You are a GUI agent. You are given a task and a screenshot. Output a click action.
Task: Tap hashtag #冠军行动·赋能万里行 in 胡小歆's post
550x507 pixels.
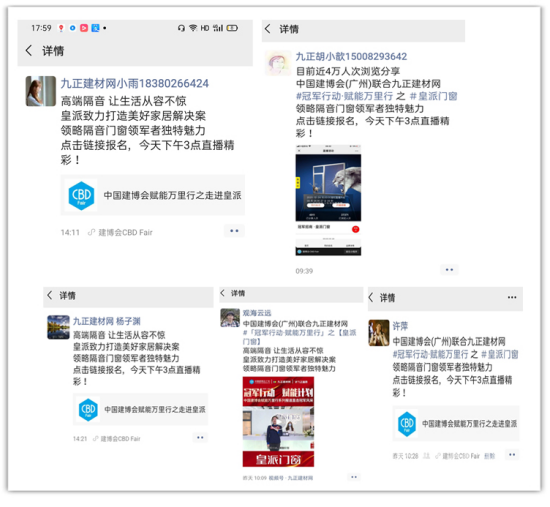click(344, 96)
